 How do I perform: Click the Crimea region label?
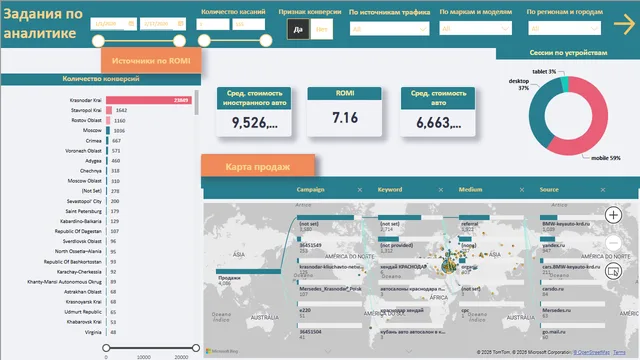coord(93,140)
